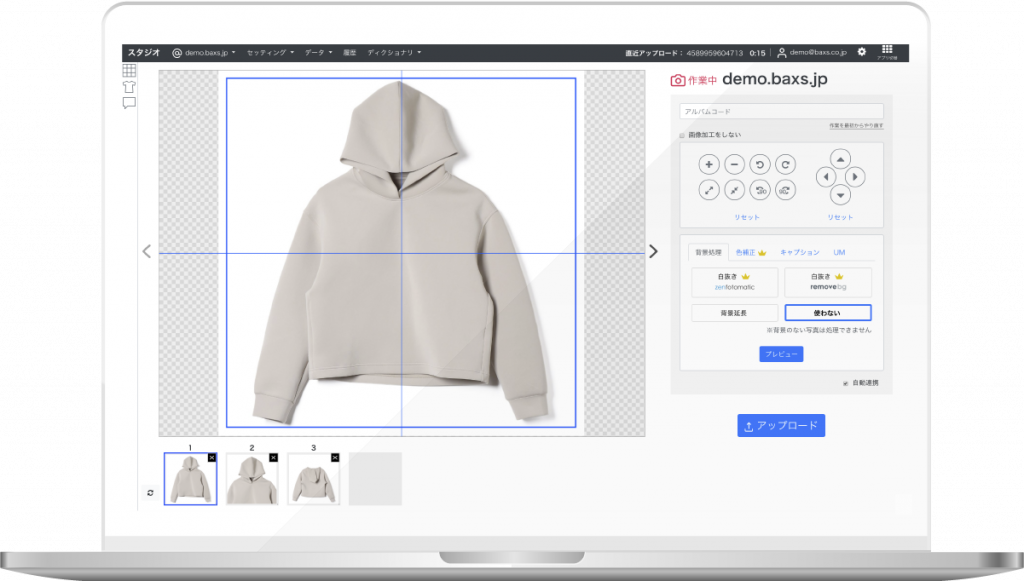
Task: Toggle the 画像加工をしない checkbox
Action: tap(683, 135)
